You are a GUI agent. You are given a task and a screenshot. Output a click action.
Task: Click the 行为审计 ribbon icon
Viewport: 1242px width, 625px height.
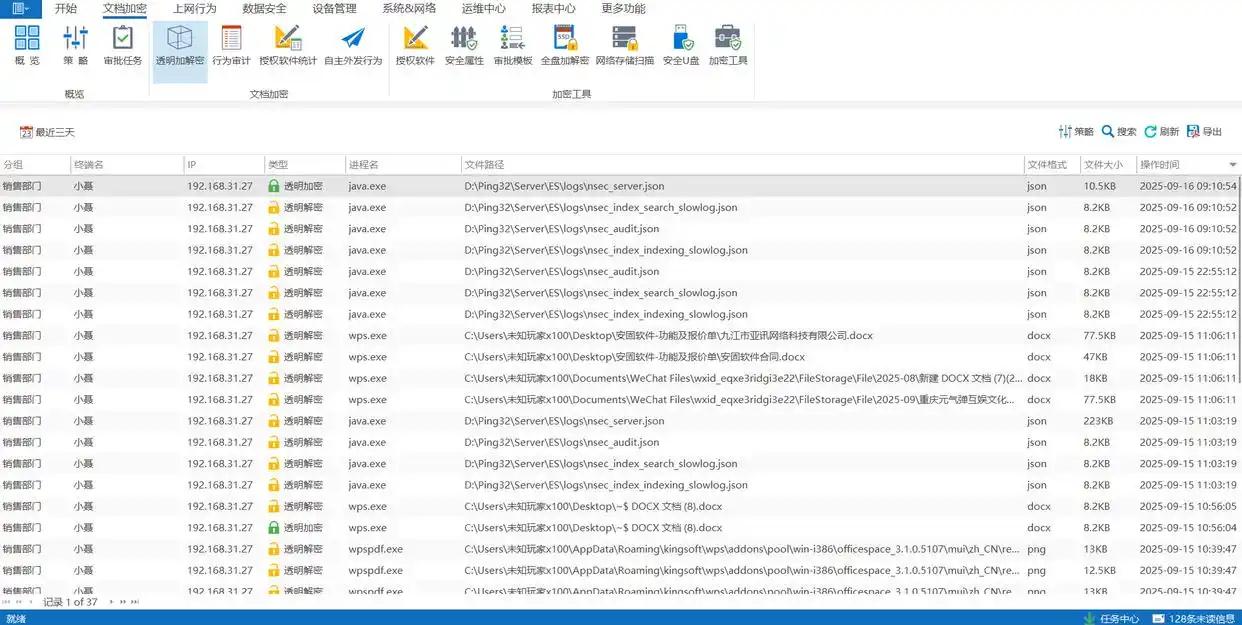tap(231, 46)
